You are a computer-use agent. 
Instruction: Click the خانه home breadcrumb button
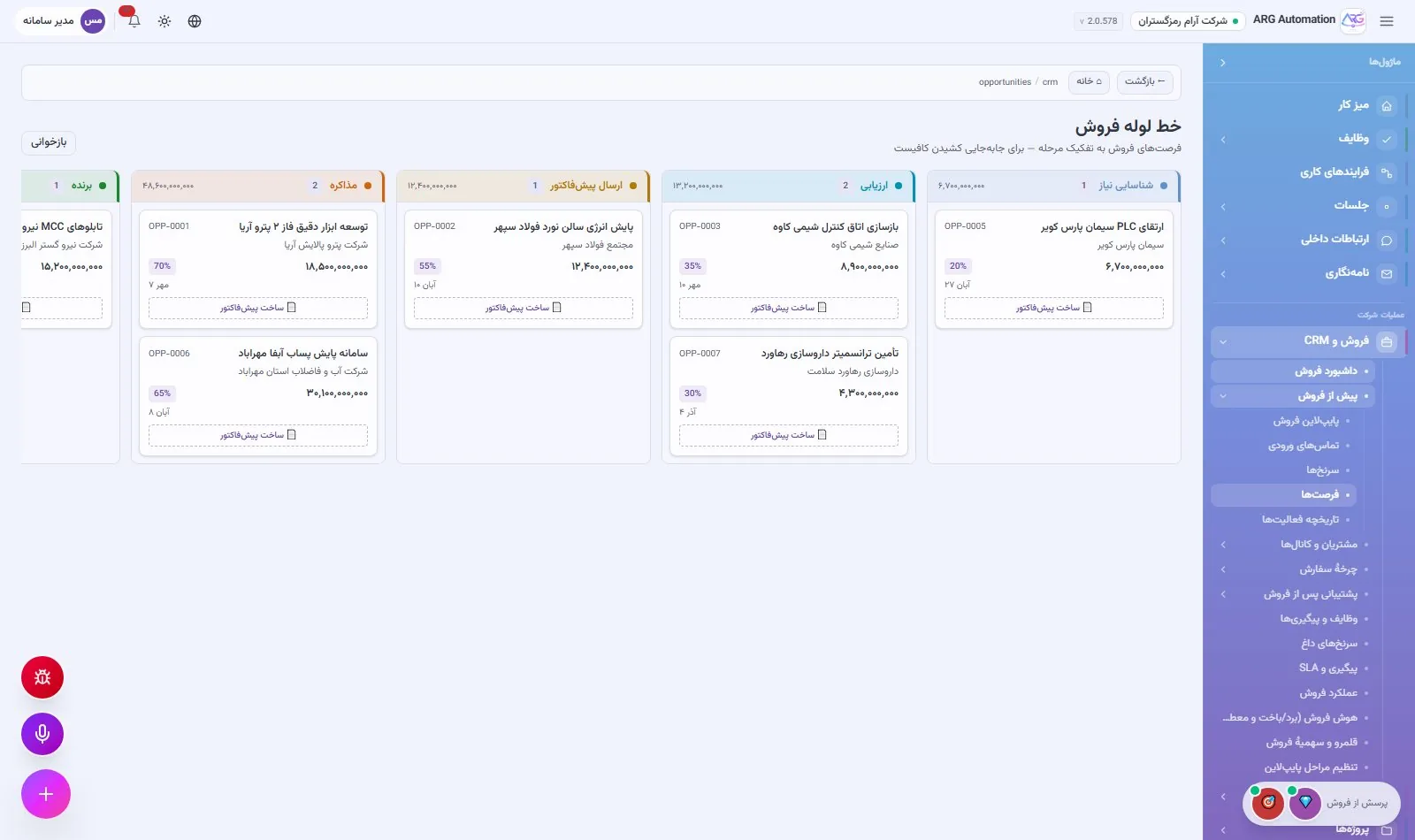pos(1089,81)
